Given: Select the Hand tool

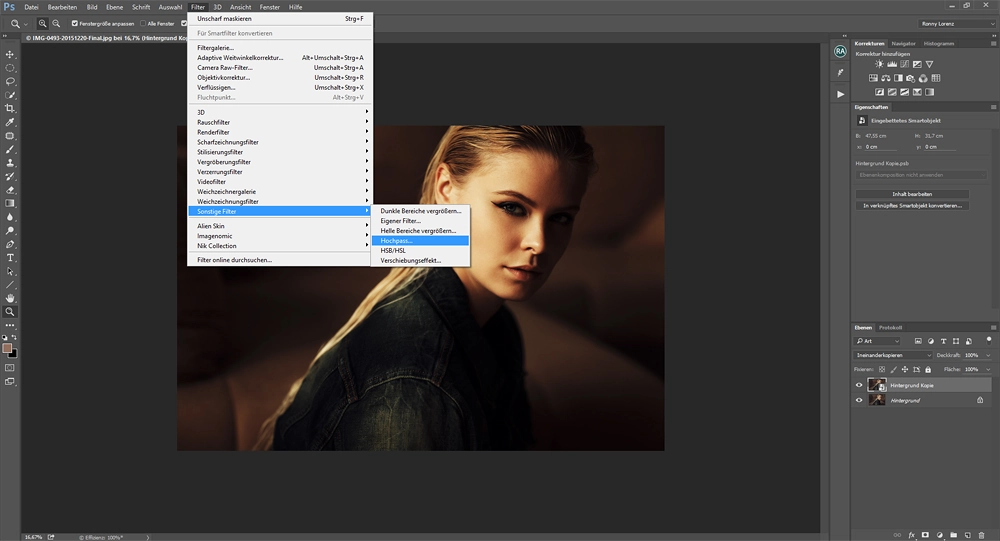Looking at the screenshot, I should (x=10, y=299).
